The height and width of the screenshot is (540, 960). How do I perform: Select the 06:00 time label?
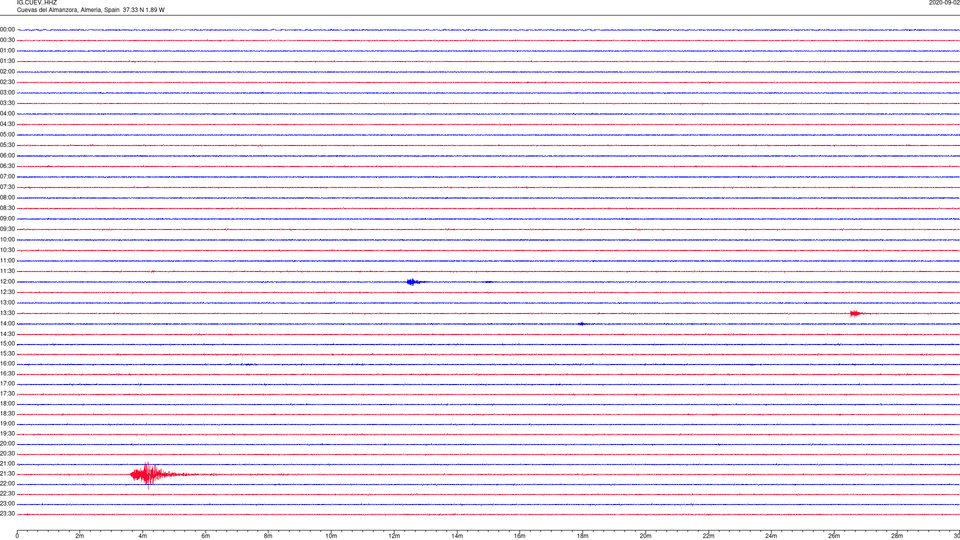[7, 156]
